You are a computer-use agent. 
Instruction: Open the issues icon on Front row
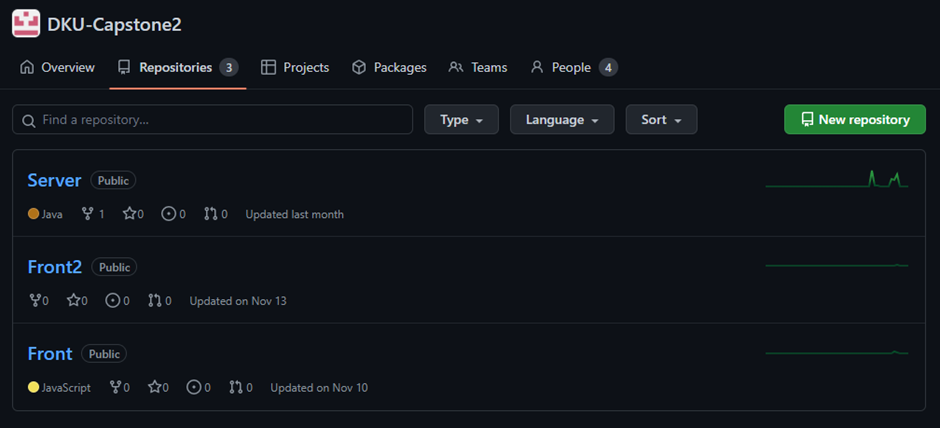[x=194, y=387]
